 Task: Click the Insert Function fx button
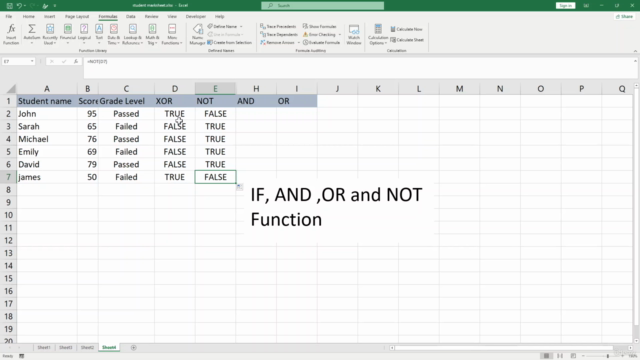pos(11,34)
